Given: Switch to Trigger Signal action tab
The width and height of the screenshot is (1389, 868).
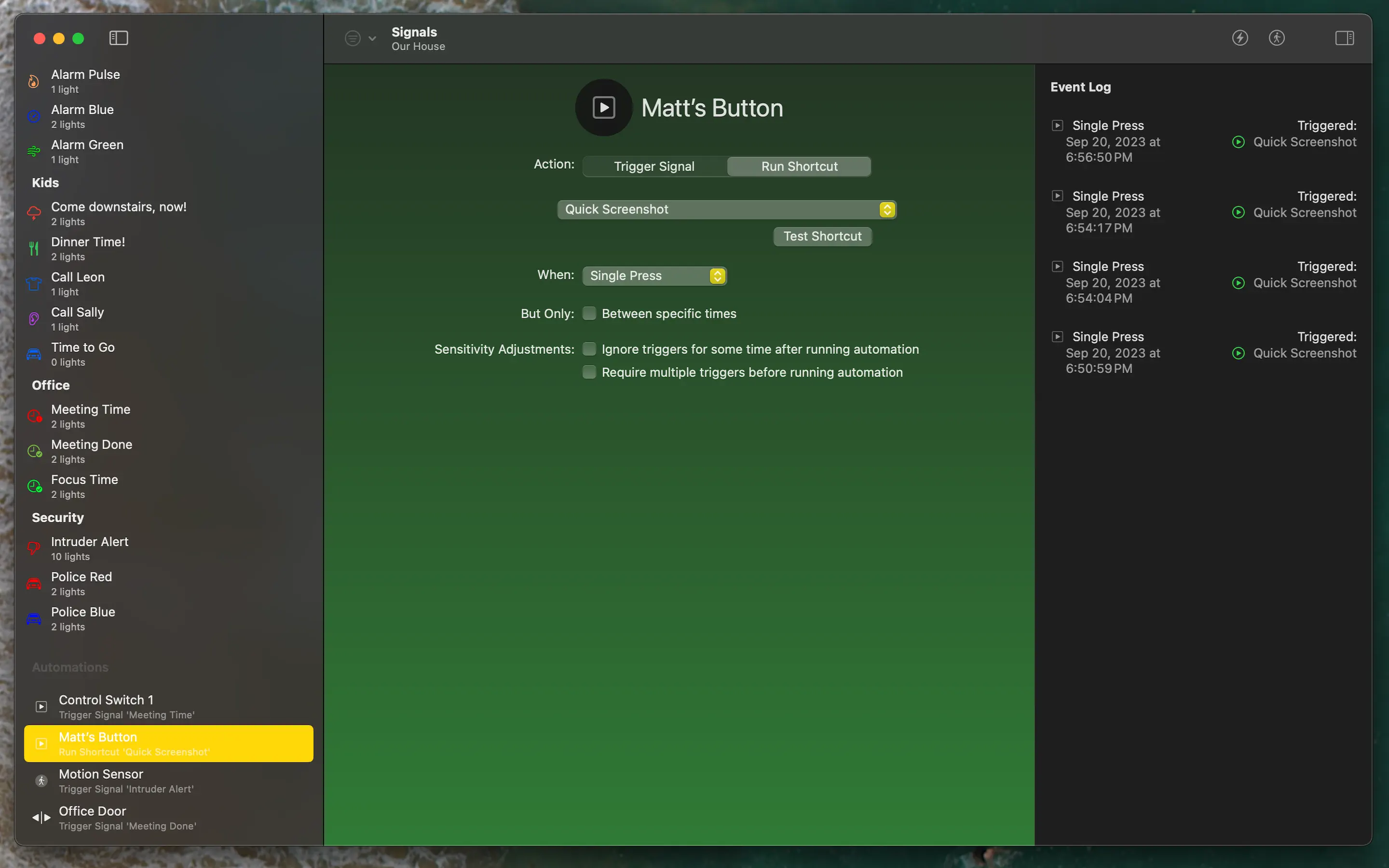Looking at the screenshot, I should (654, 166).
